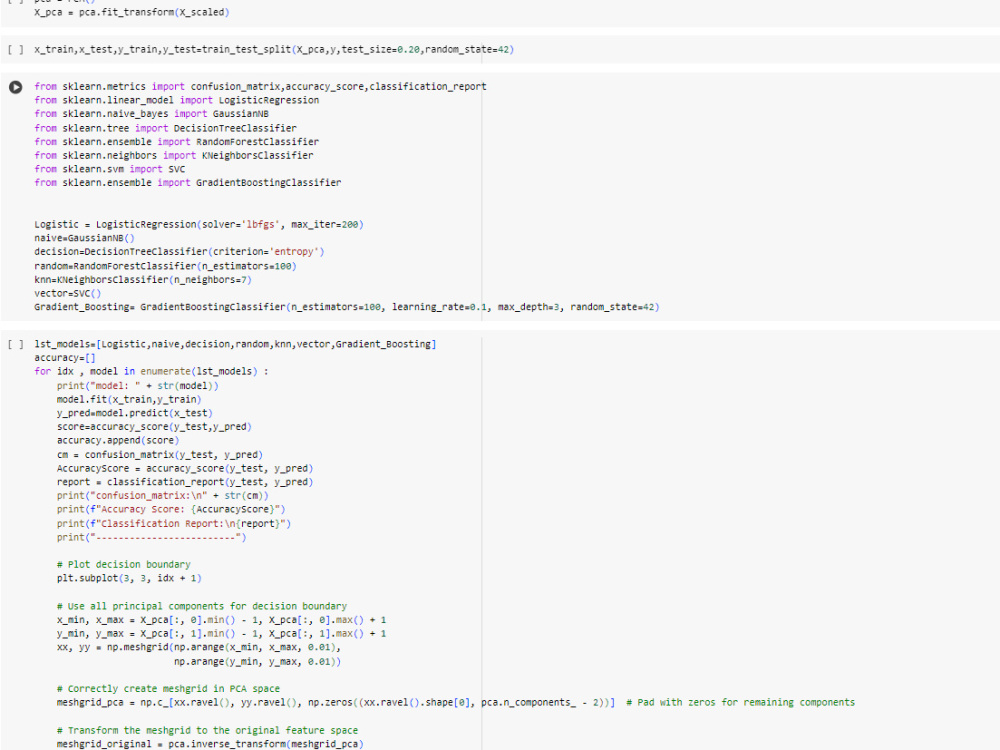Viewport: 1000px width, 750px height.
Task: Click the dashed separator print line
Action: 152,537
